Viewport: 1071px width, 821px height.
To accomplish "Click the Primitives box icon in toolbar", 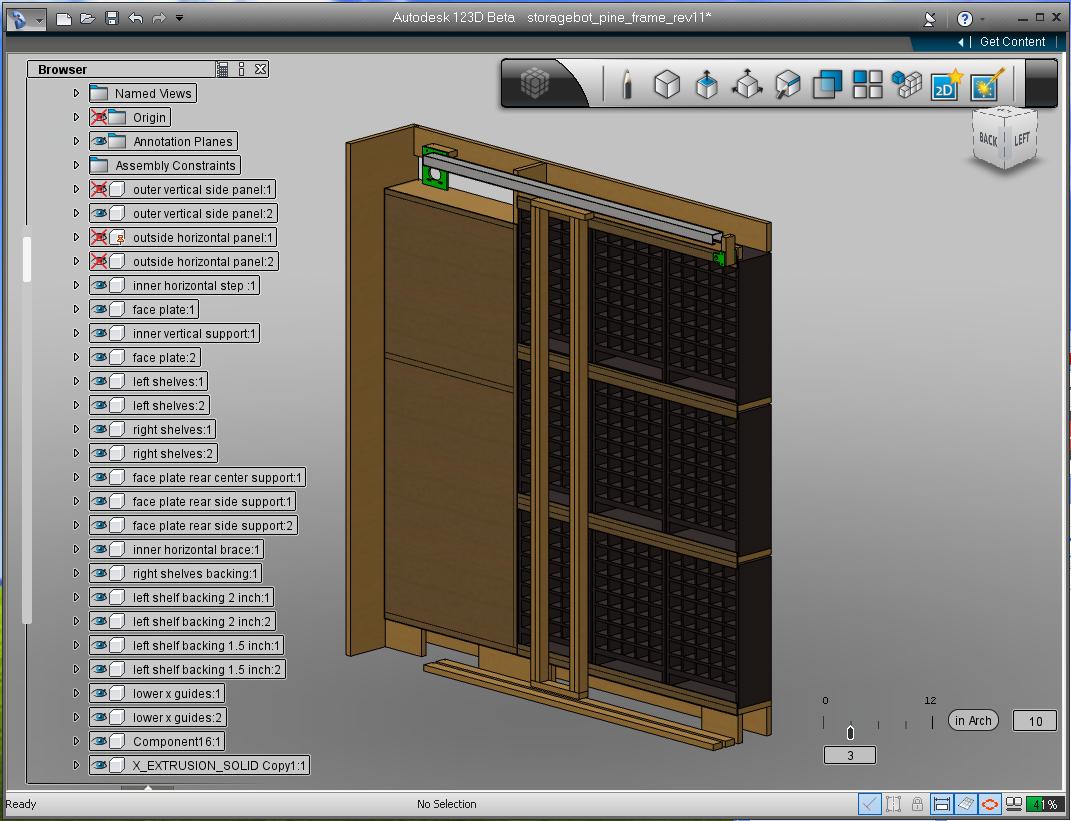I will pos(667,84).
